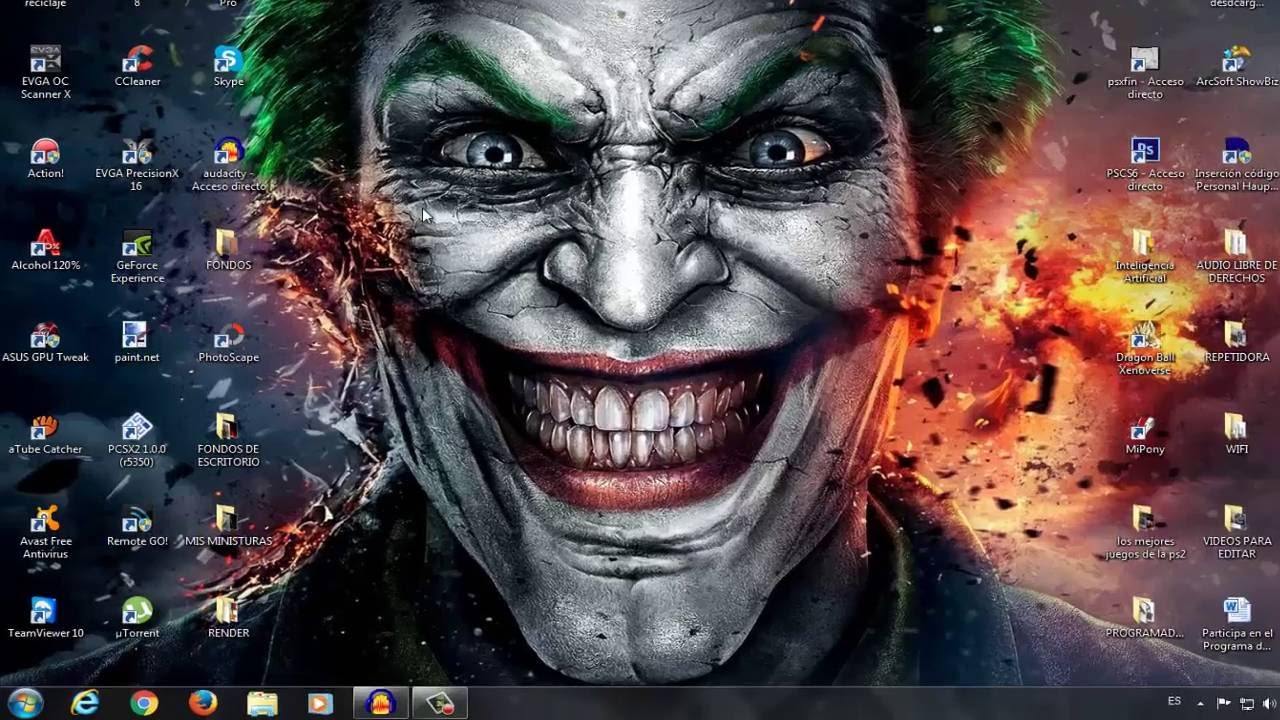Select Inserción código Personal Haup icon

coord(1237,164)
